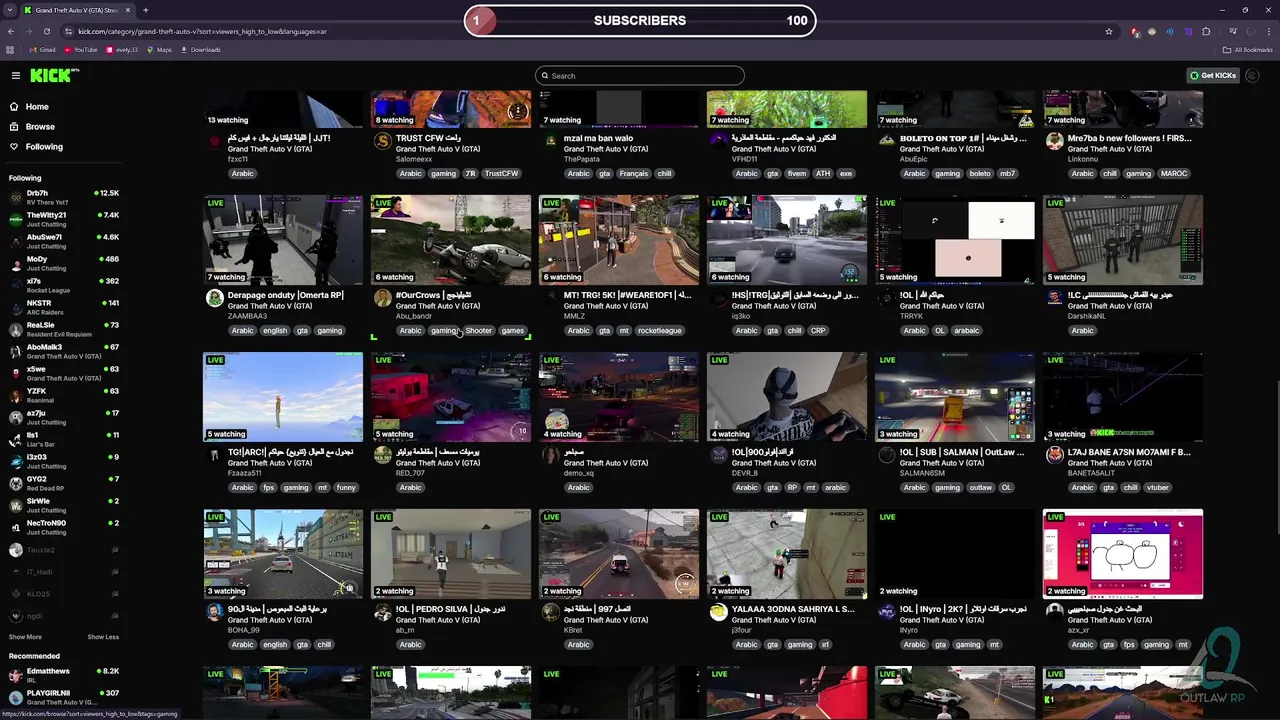Open the Maps bookmark
The width and height of the screenshot is (1280, 720).
(x=159, y=50)
